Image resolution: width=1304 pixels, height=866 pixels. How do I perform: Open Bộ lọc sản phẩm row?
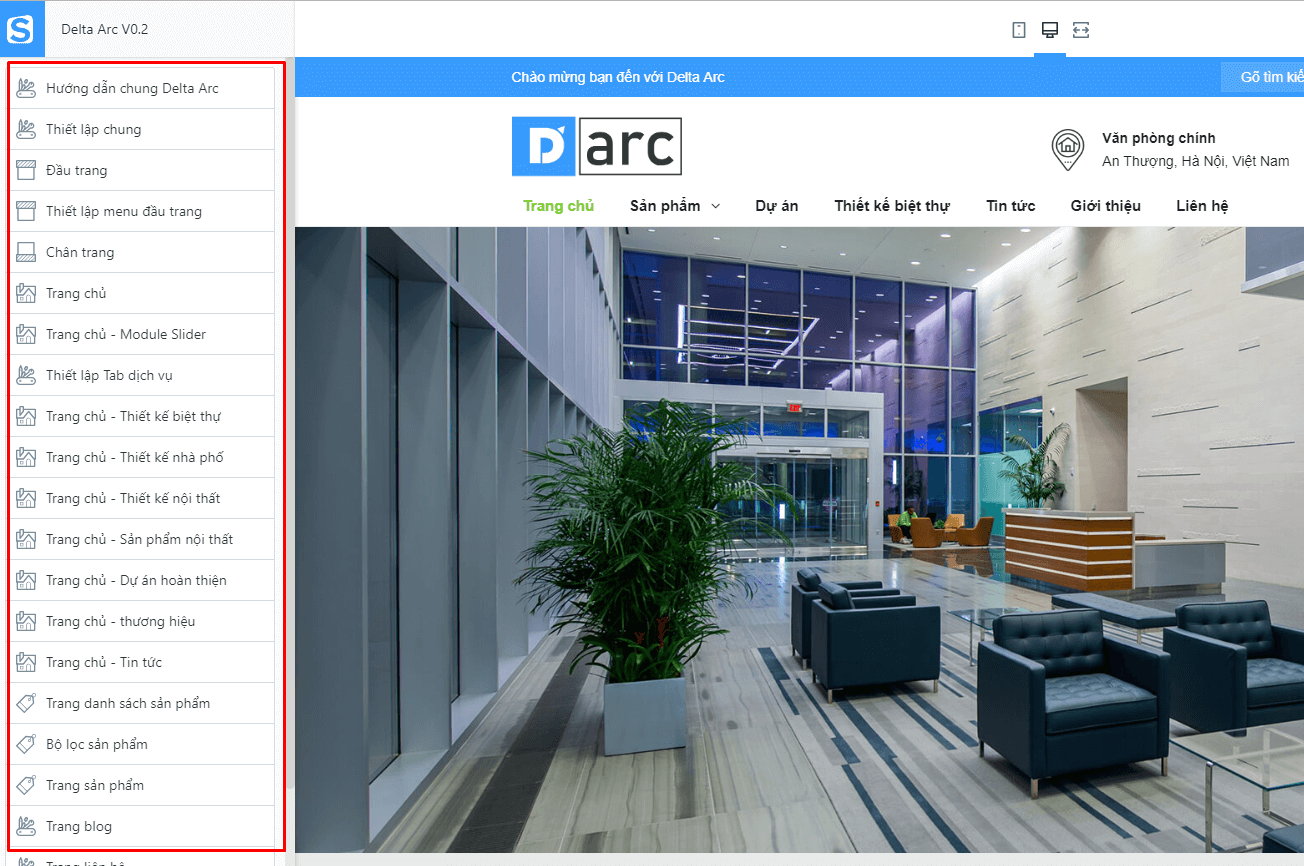(142, 744)
